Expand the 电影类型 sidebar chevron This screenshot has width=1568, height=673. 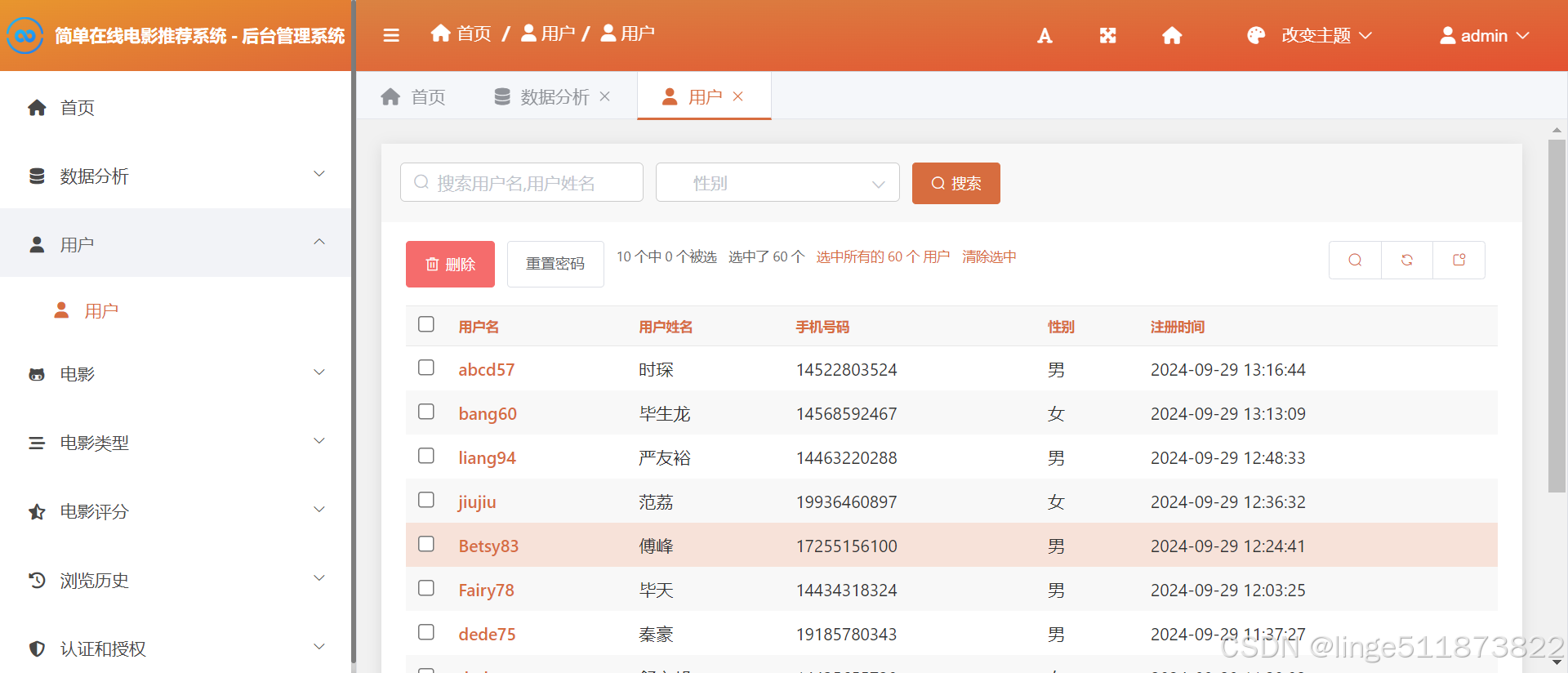(x=319, y=441)
